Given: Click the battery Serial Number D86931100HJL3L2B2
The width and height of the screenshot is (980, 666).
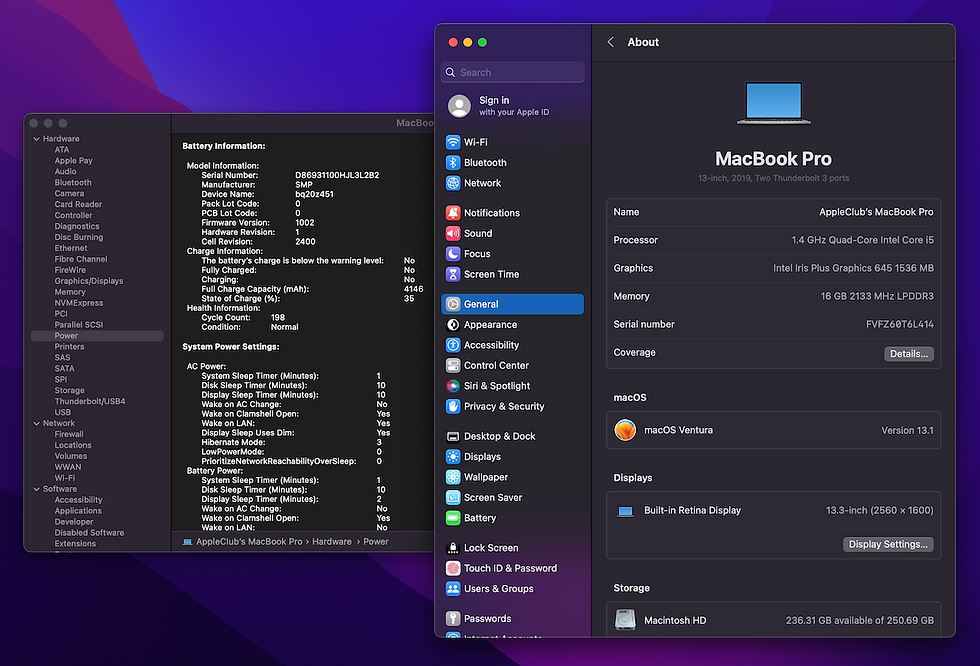Looking at the screenshot, I should tap(337, 175).
